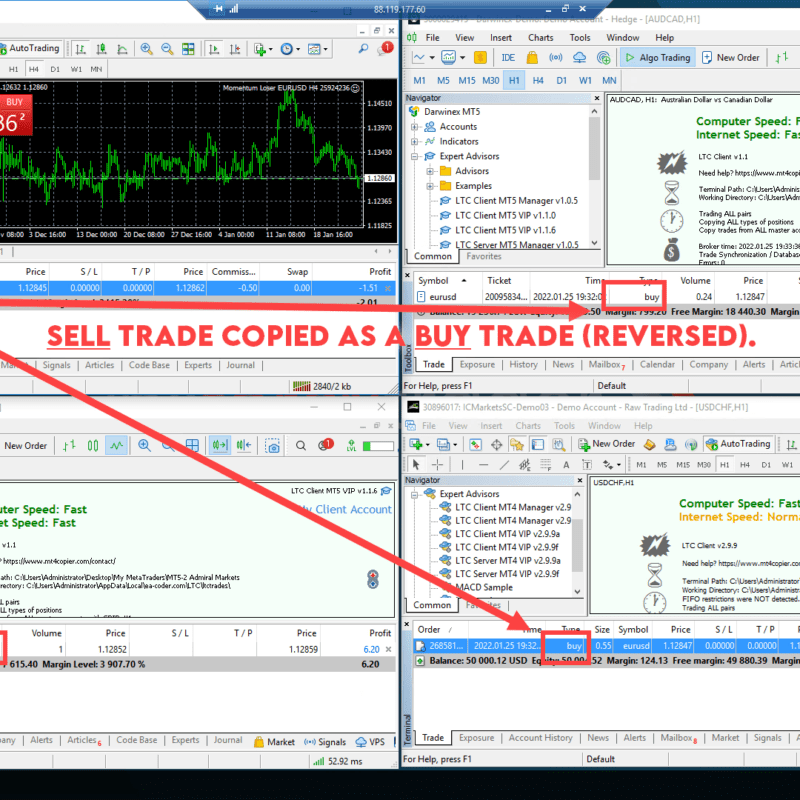
Task: Collapse Expert Advisors node in Darwinex Navigator
Action: tap(414, 157)
